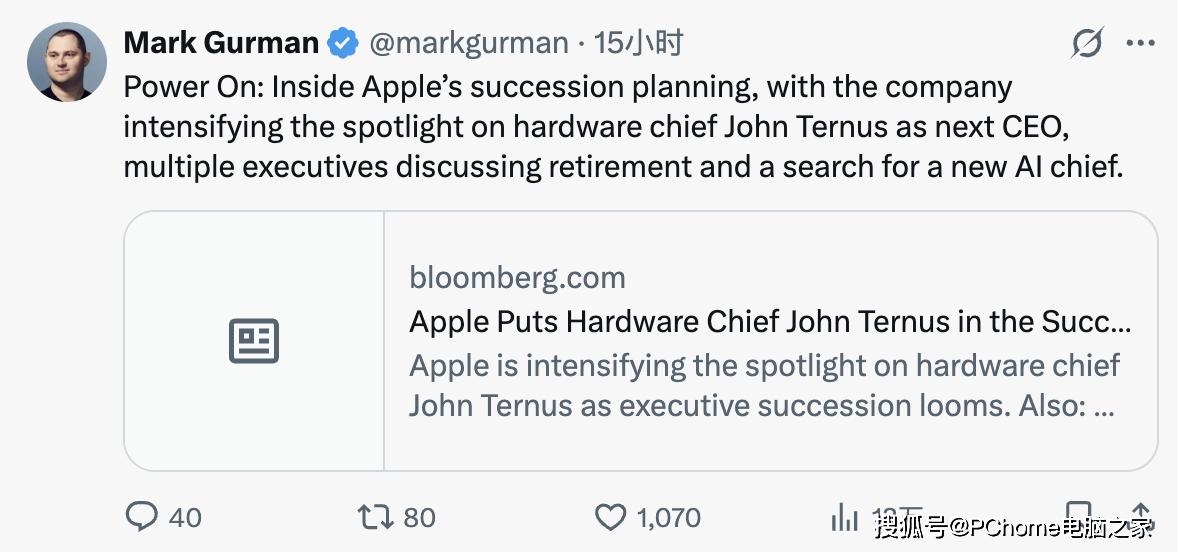Click the article placeholder icon in link card
This screenshot has height=552, width=1178.
(254, 341)
